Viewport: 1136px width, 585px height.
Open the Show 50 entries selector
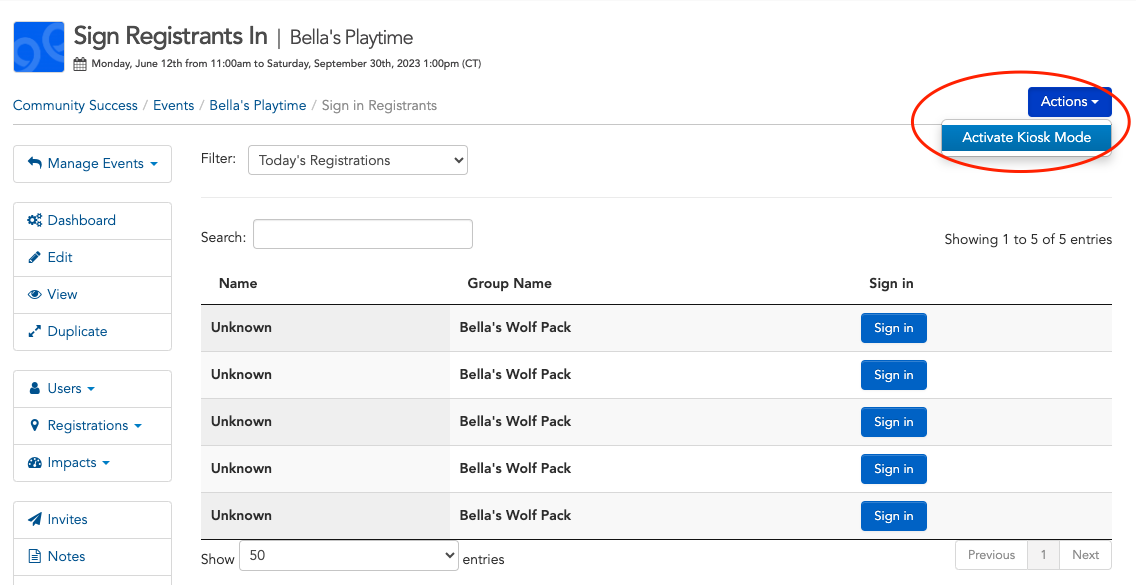[348, 555]
